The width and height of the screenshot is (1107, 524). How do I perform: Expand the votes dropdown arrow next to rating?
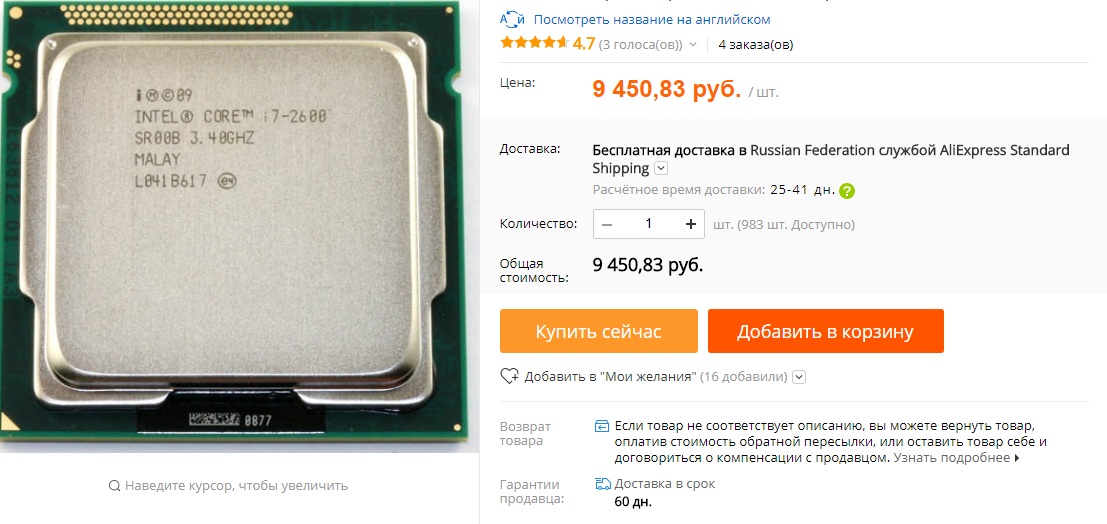point(693,44)
